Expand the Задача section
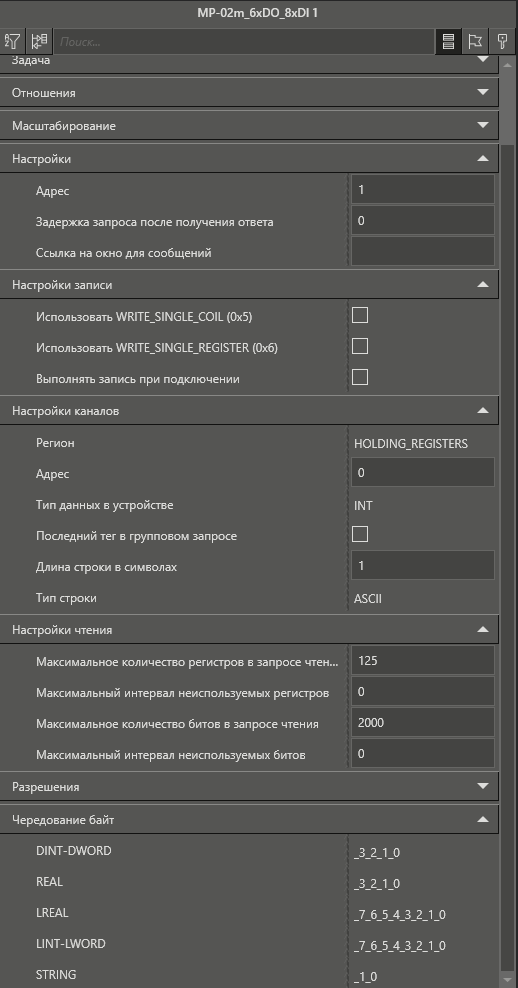The width and height of the screenshot is (518, 988). (249, 62)
